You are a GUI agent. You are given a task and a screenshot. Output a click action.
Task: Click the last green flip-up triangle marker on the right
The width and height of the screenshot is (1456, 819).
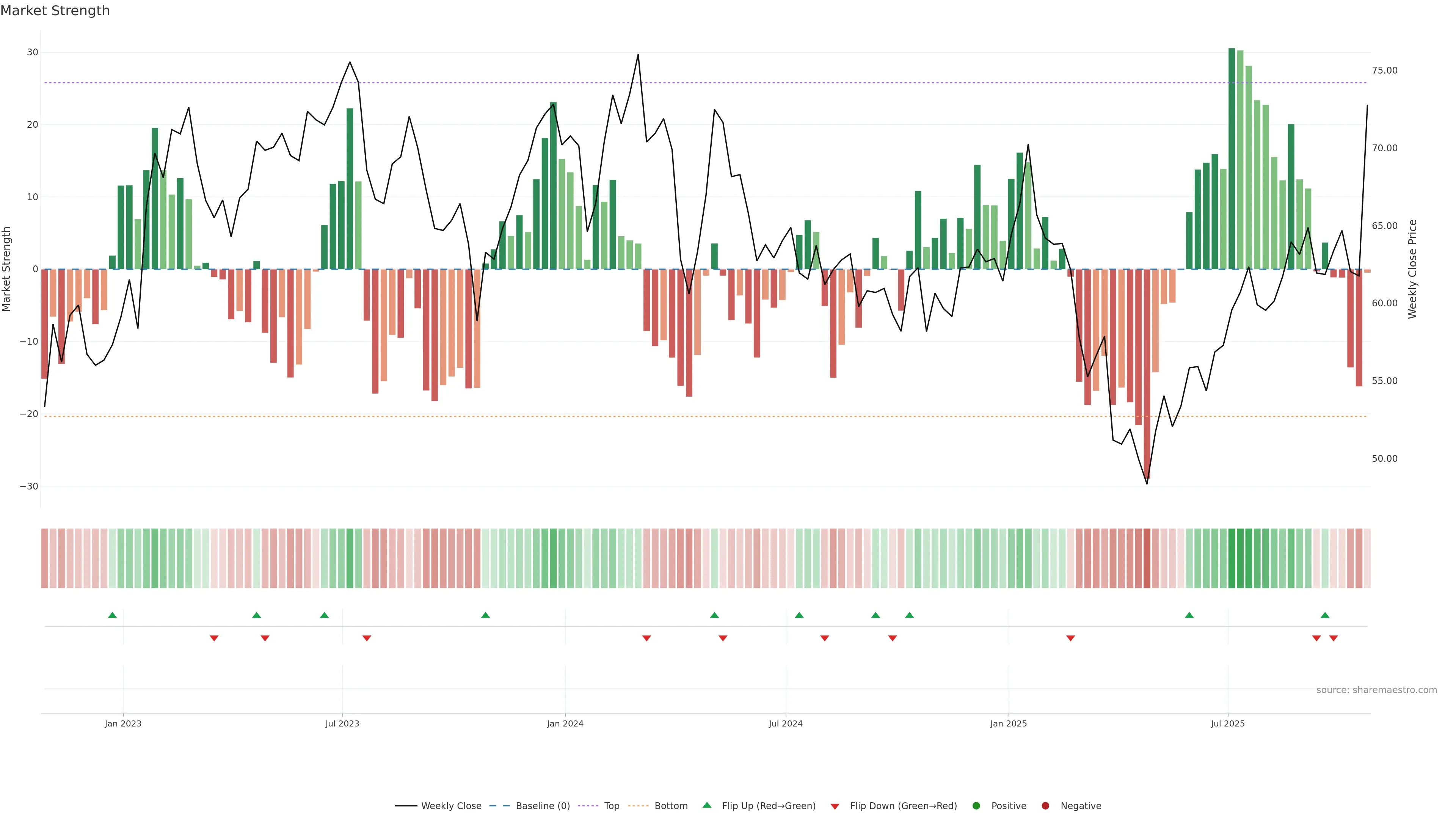1325,615
